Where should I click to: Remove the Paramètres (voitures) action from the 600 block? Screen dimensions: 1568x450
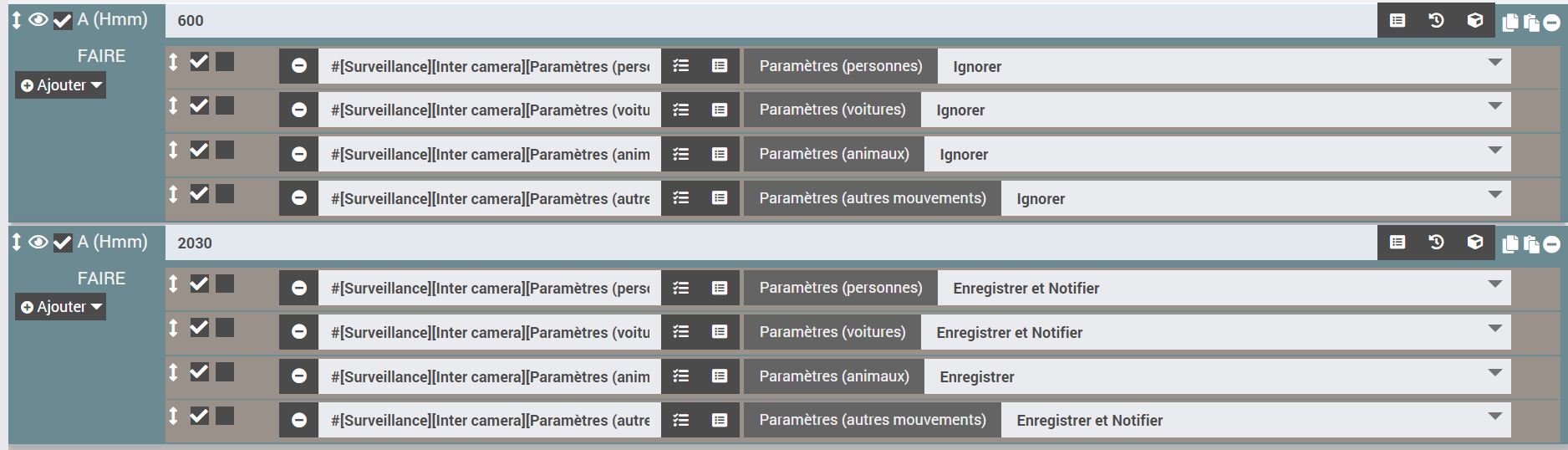[x=298, y=110]
